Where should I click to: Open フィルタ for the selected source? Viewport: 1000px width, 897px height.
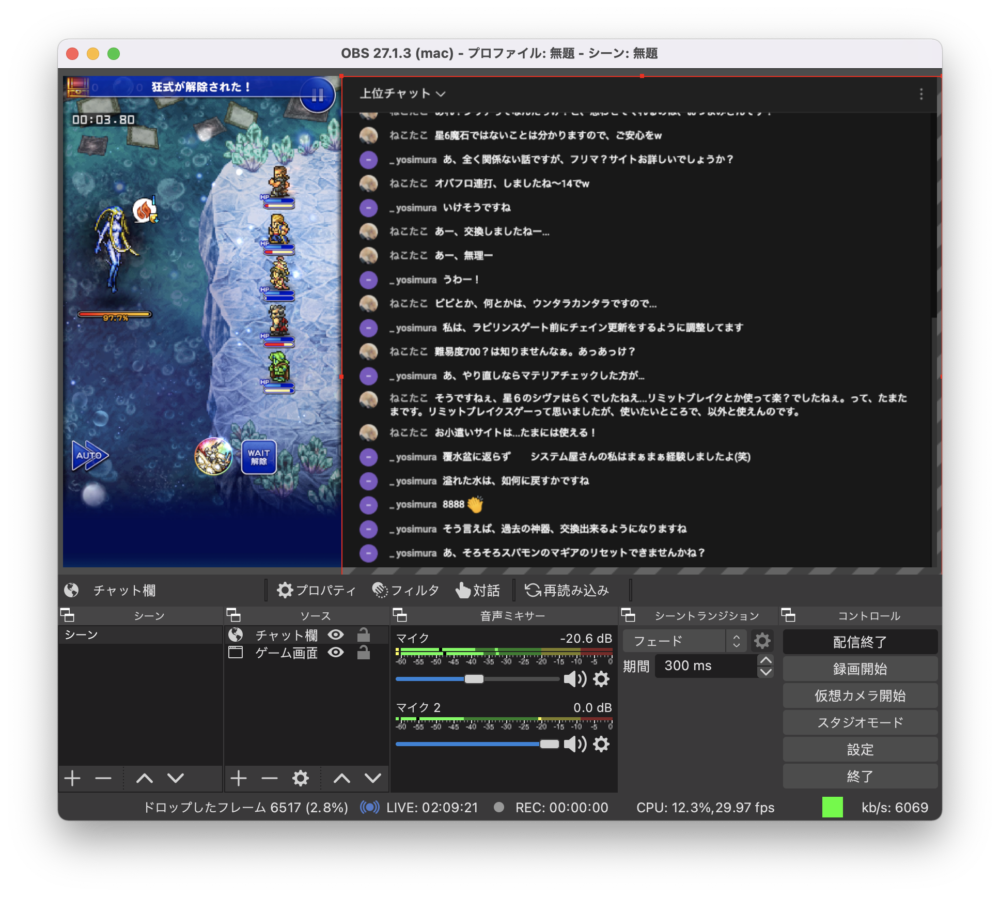point(406,591)
